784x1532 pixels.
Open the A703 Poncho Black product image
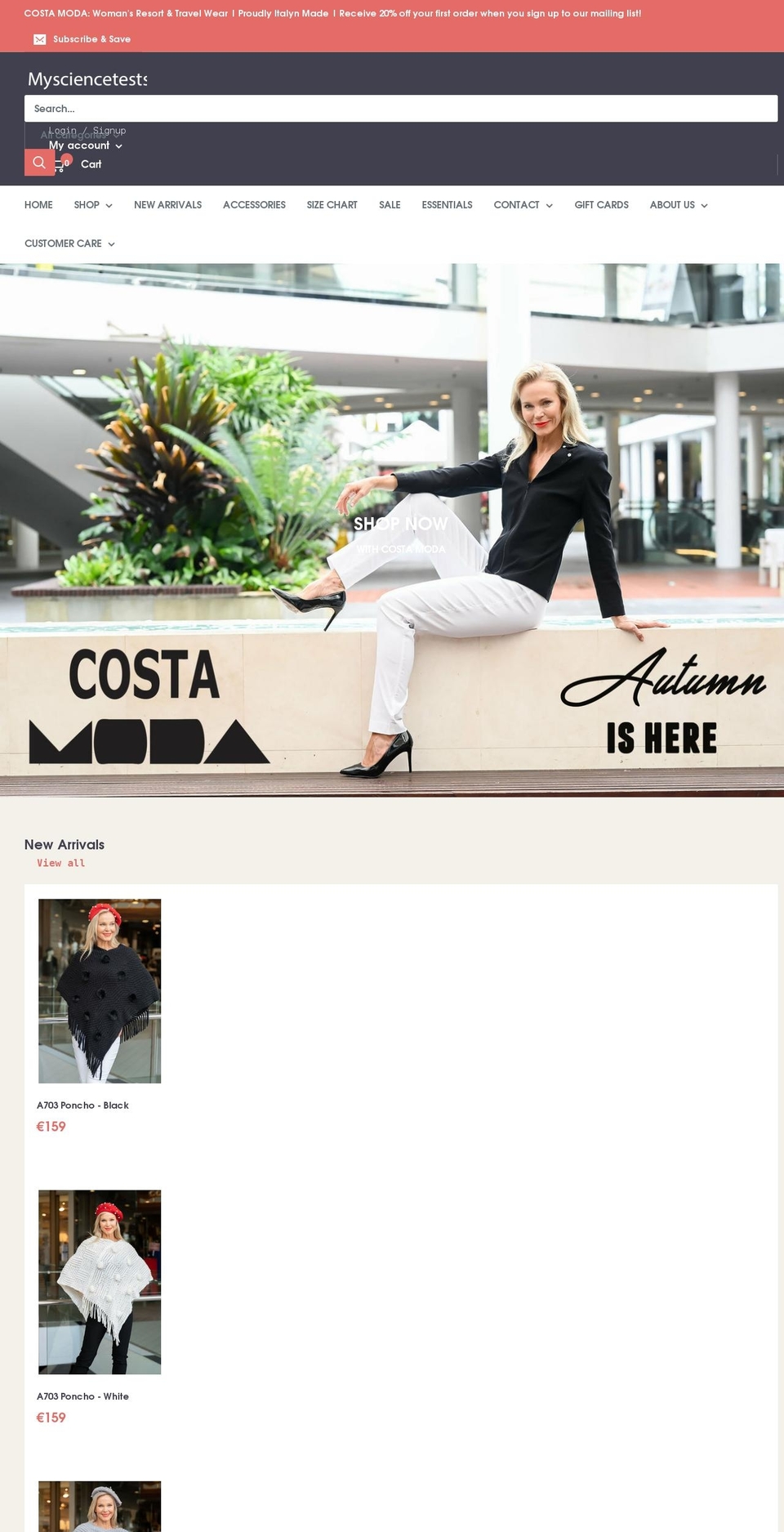pyautogui.click(x=100, y=991)
